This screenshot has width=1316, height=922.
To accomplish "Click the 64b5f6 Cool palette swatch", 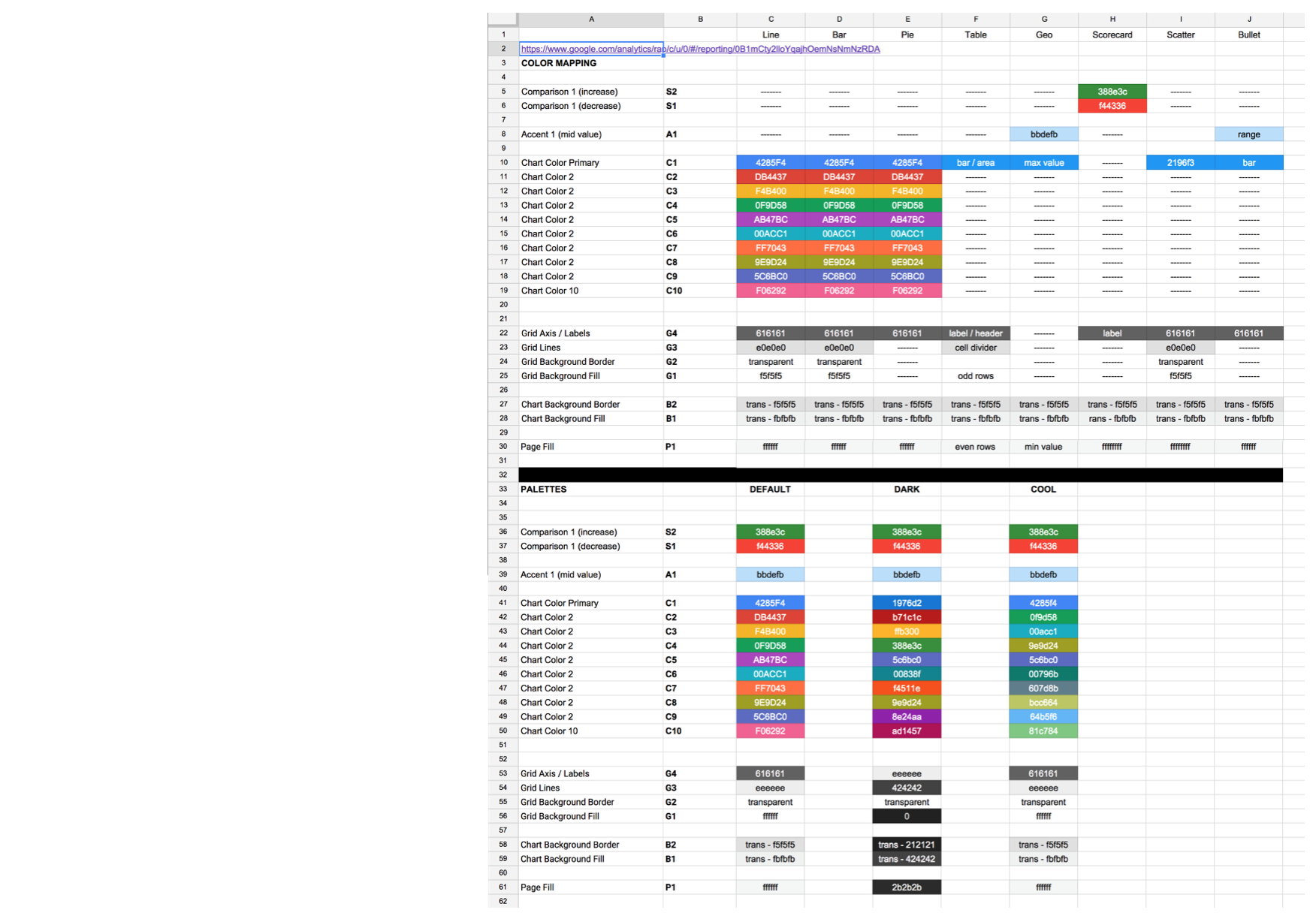I will [1043, 717].
